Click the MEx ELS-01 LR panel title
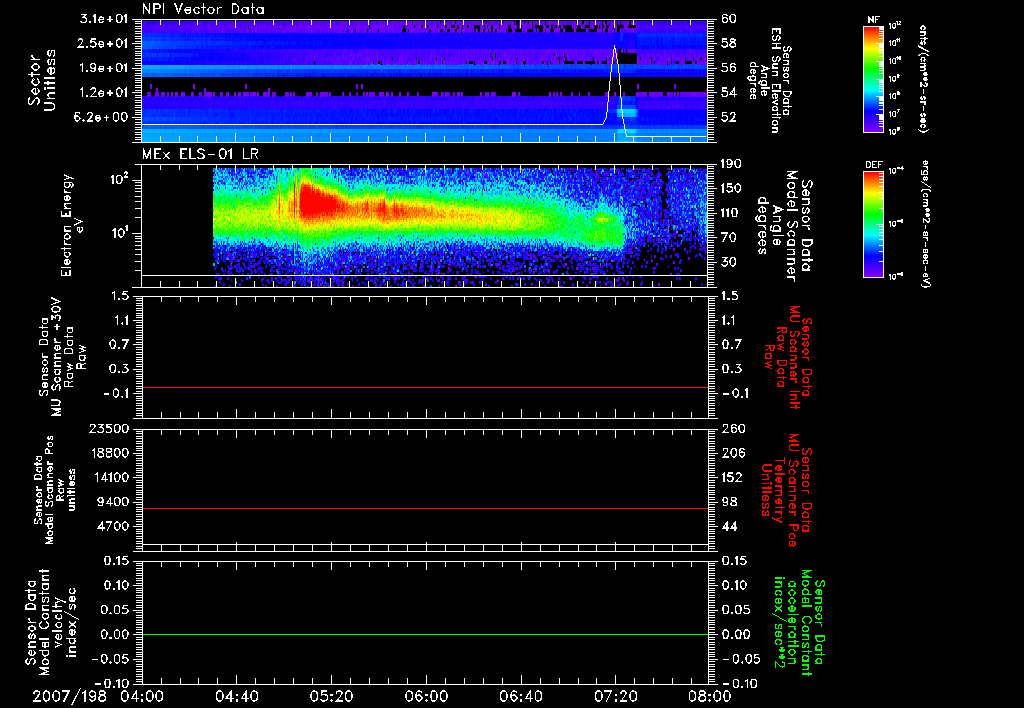This screenshot has height=708, width=1024. (200, 154)
